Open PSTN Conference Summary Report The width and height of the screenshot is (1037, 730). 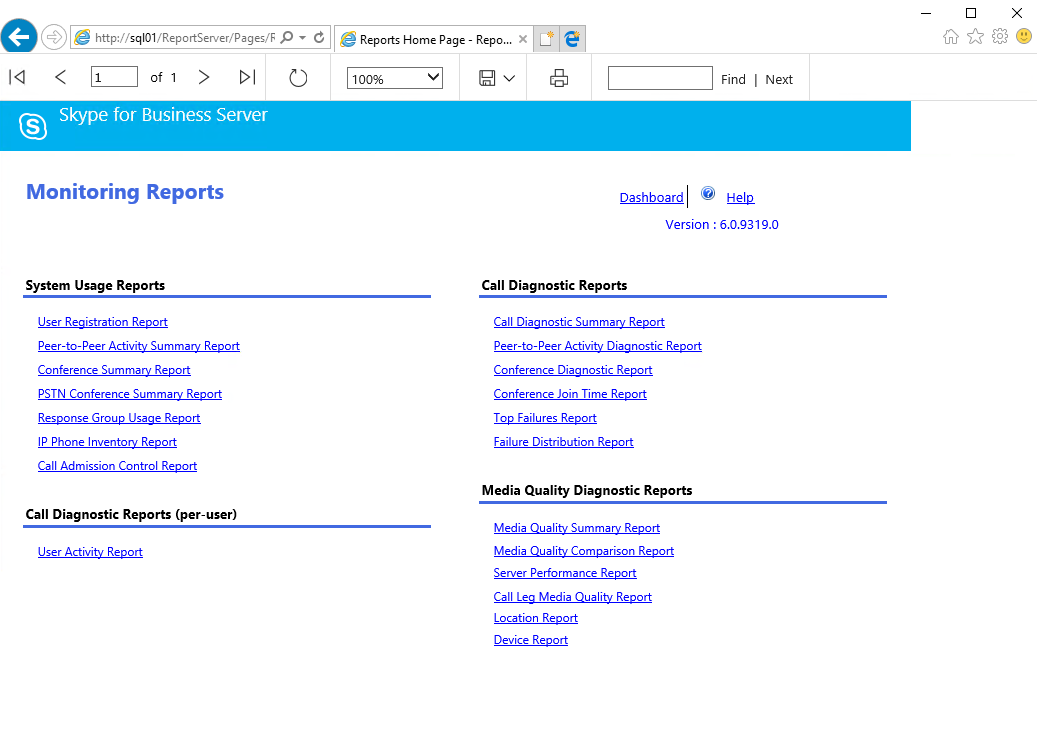tap(130, 394)
